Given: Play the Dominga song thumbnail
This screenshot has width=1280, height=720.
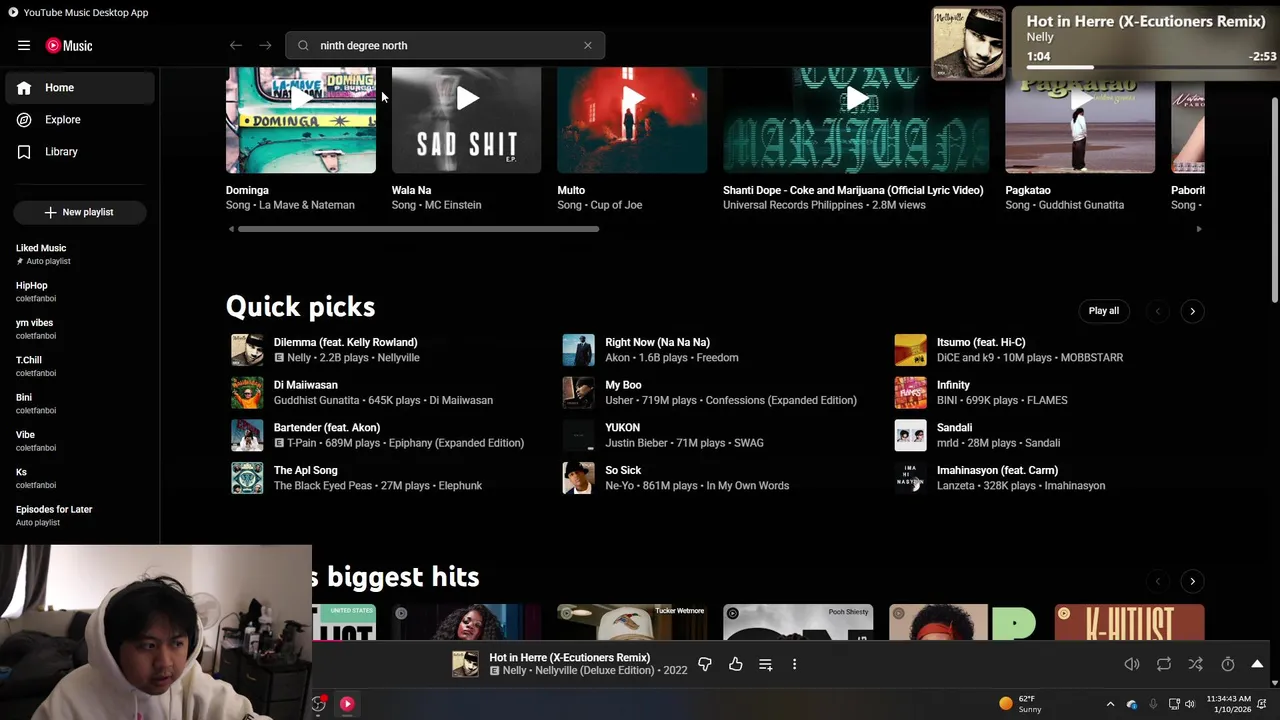Looking at the screenshot, I should (301, 120).
